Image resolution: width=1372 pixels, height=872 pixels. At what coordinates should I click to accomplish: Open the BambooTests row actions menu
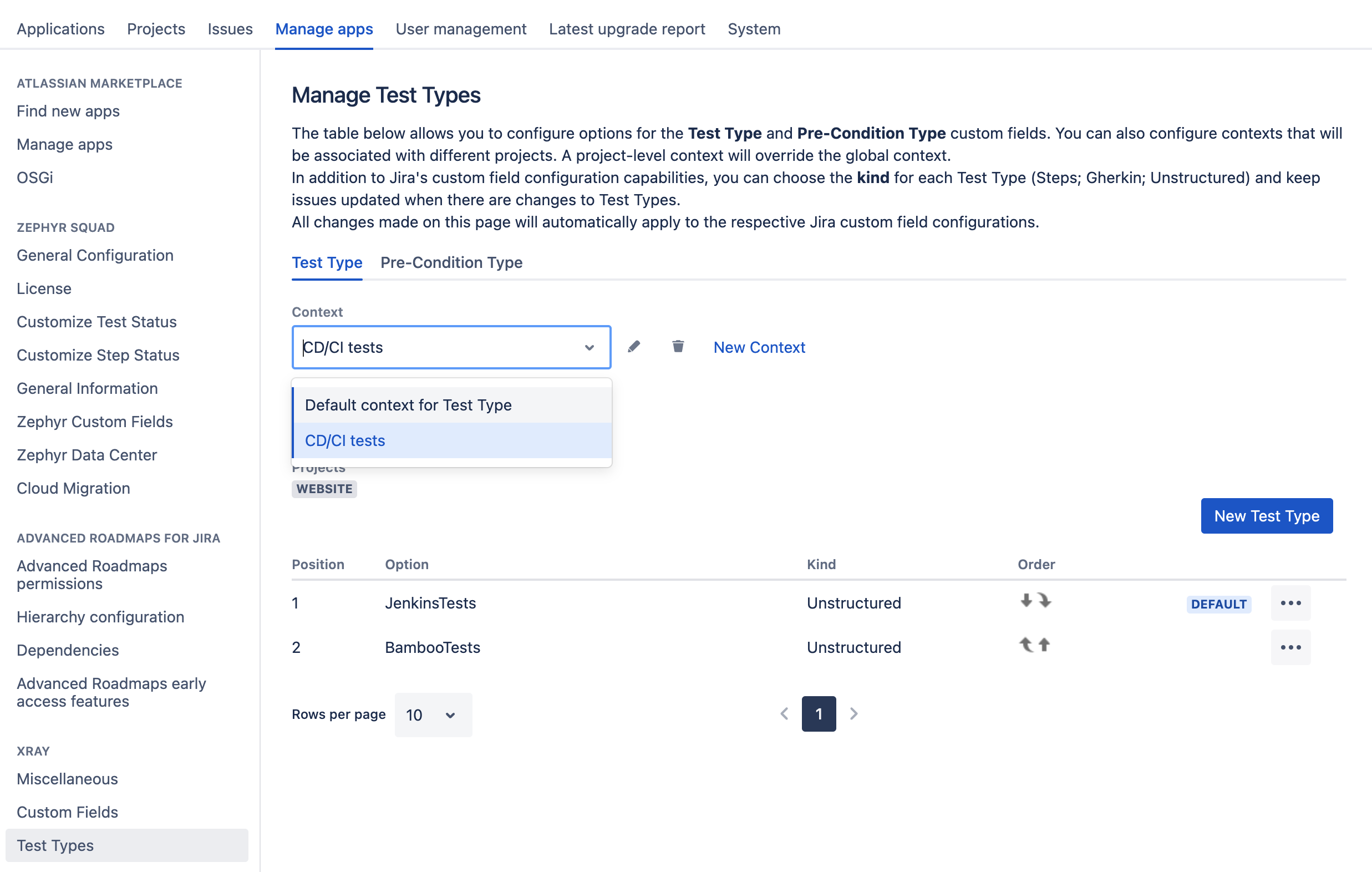tap(1290, 647)
